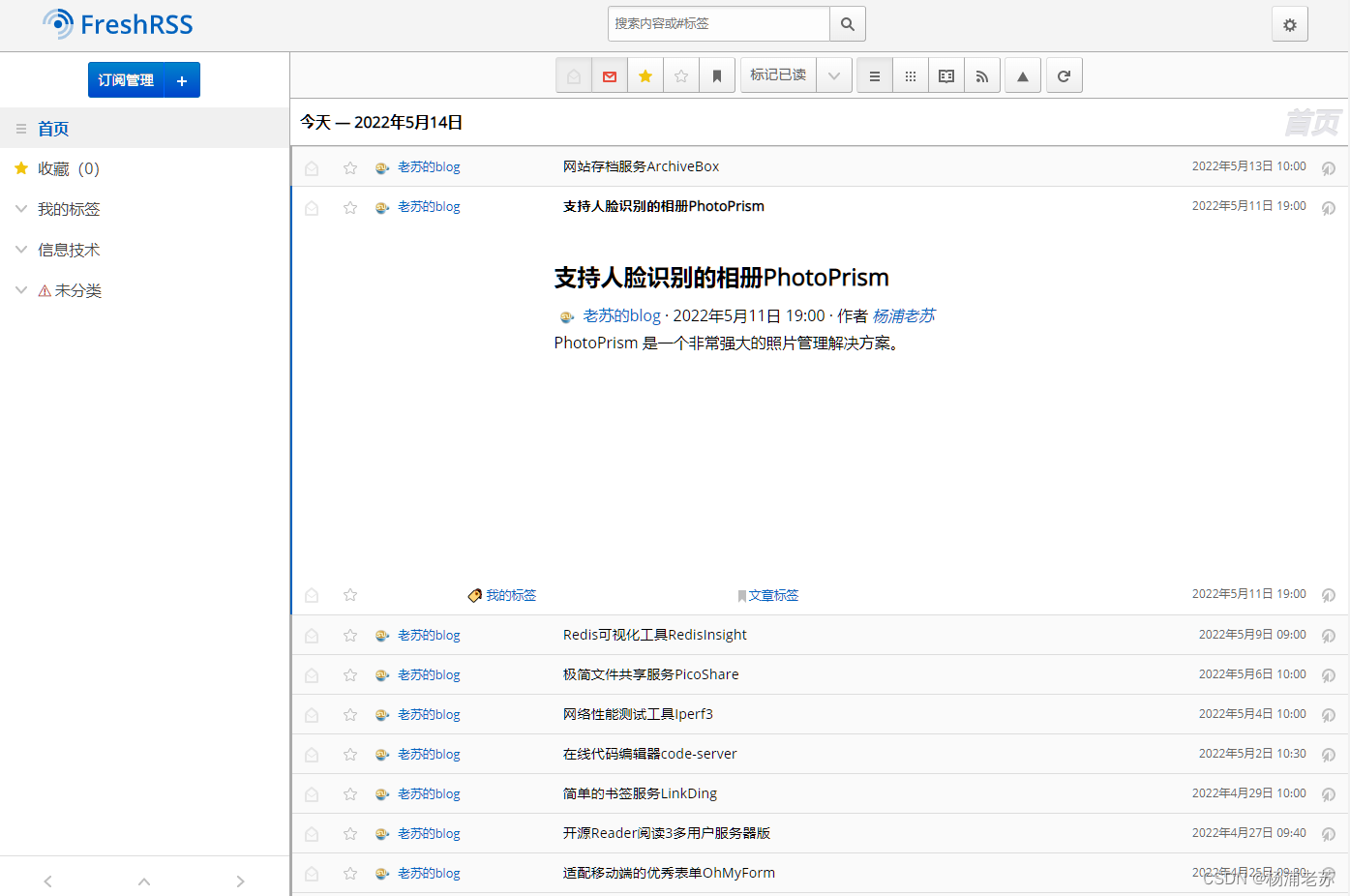Toggle showing favorite articles filled star
This screenshot has height=896, width=1350.
[x=645, y=76]
